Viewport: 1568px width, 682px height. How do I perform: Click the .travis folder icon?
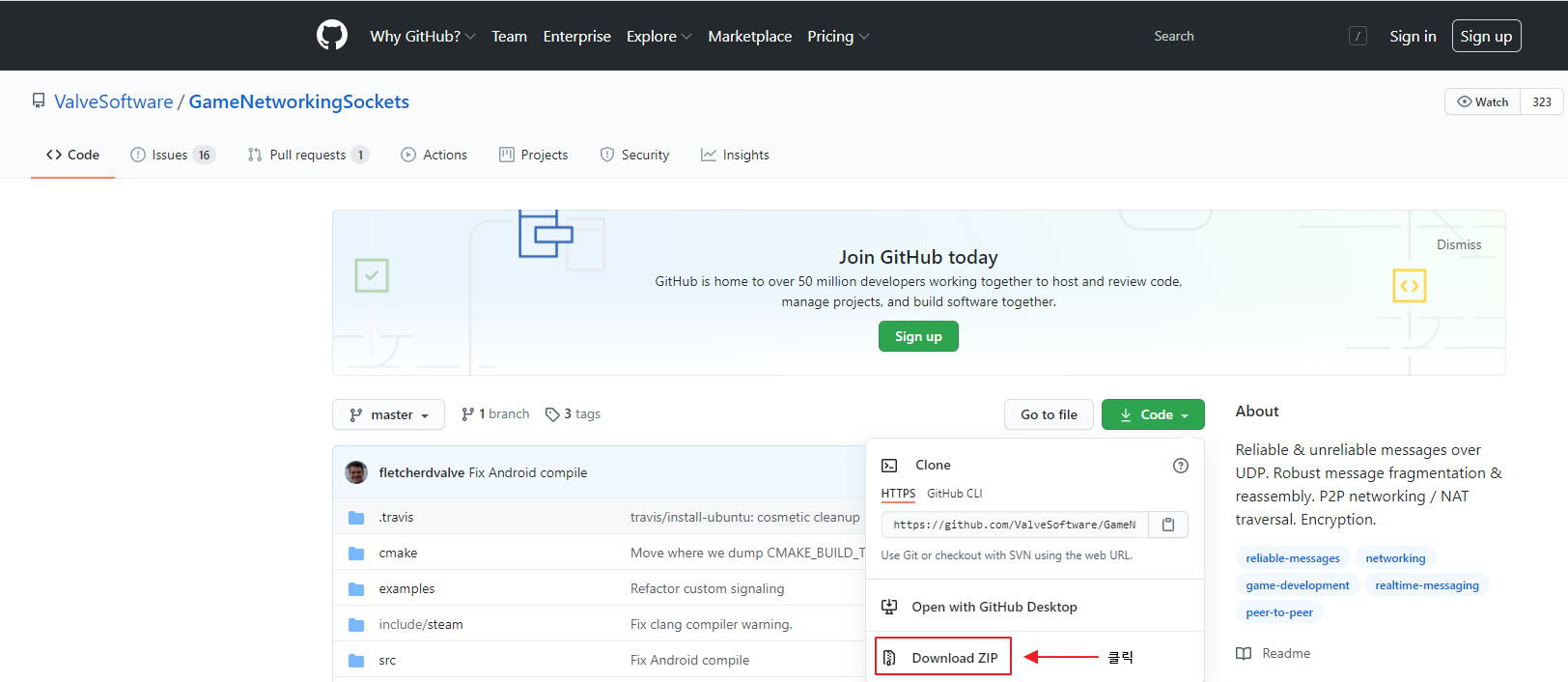point(356,517)
